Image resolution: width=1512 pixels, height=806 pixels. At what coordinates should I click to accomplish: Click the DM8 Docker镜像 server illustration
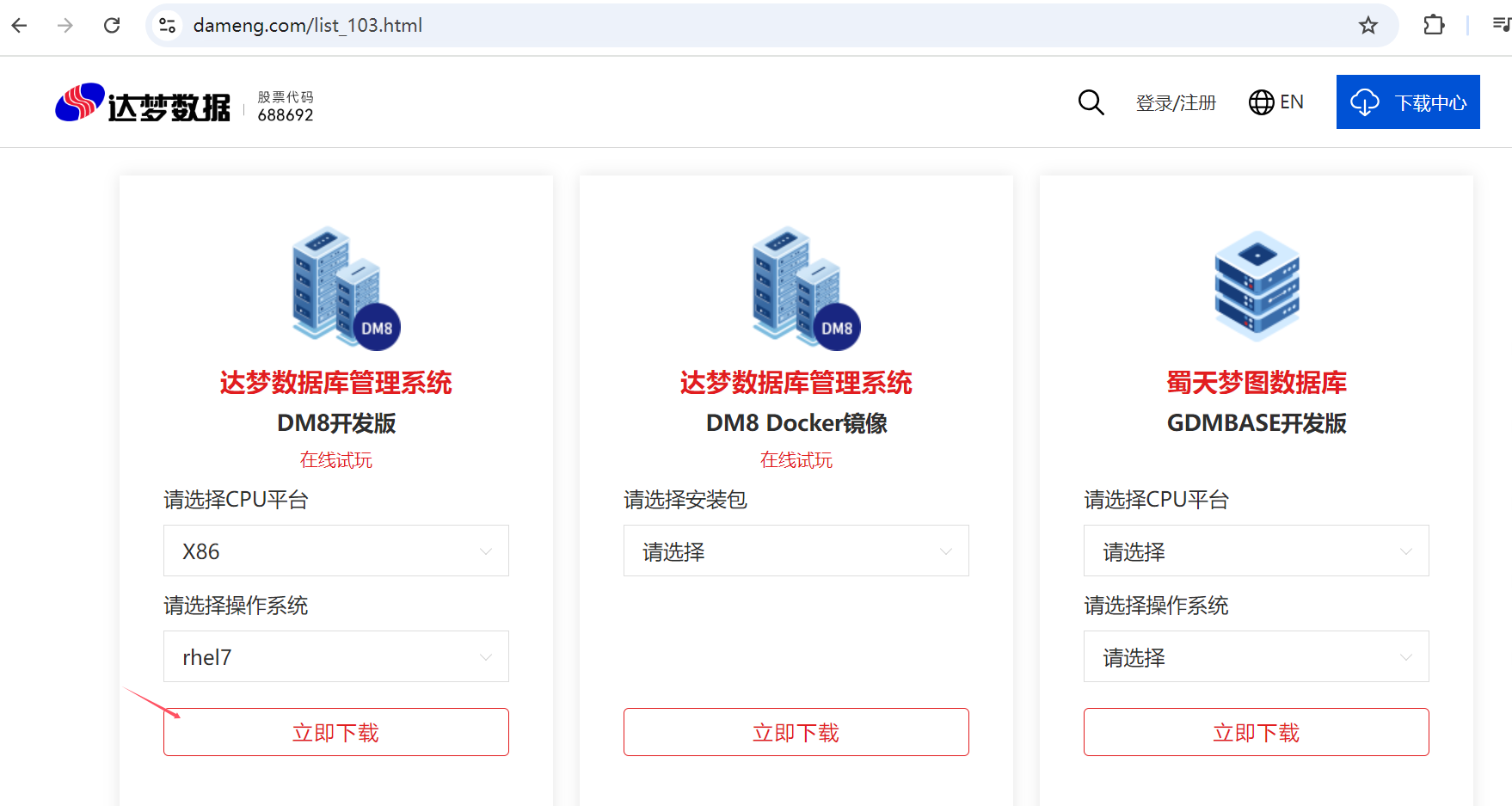806,288
